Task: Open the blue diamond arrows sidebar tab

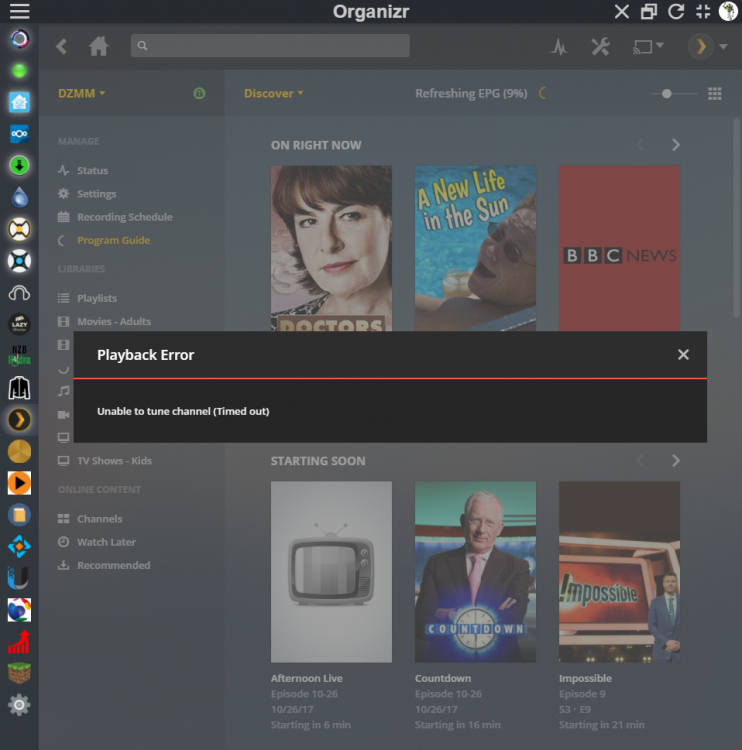Action: 19,546
